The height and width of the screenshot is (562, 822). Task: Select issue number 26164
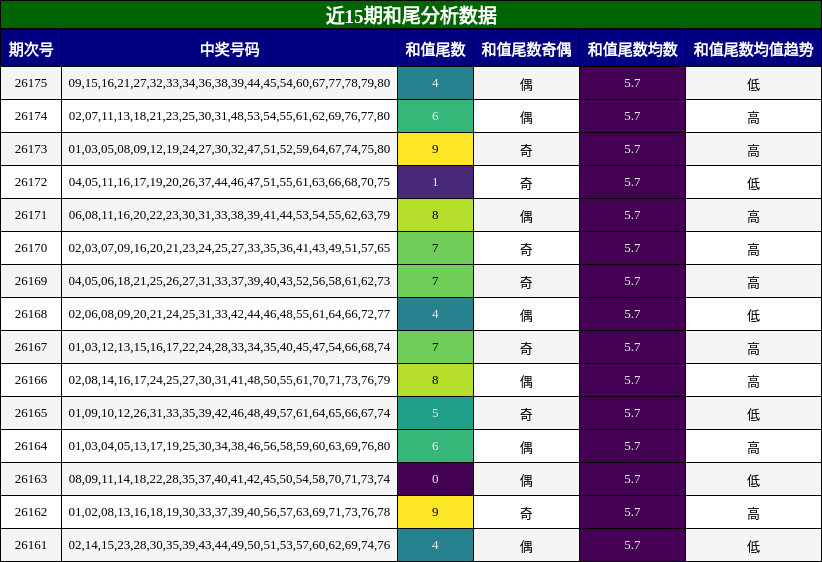click(31, 447)
